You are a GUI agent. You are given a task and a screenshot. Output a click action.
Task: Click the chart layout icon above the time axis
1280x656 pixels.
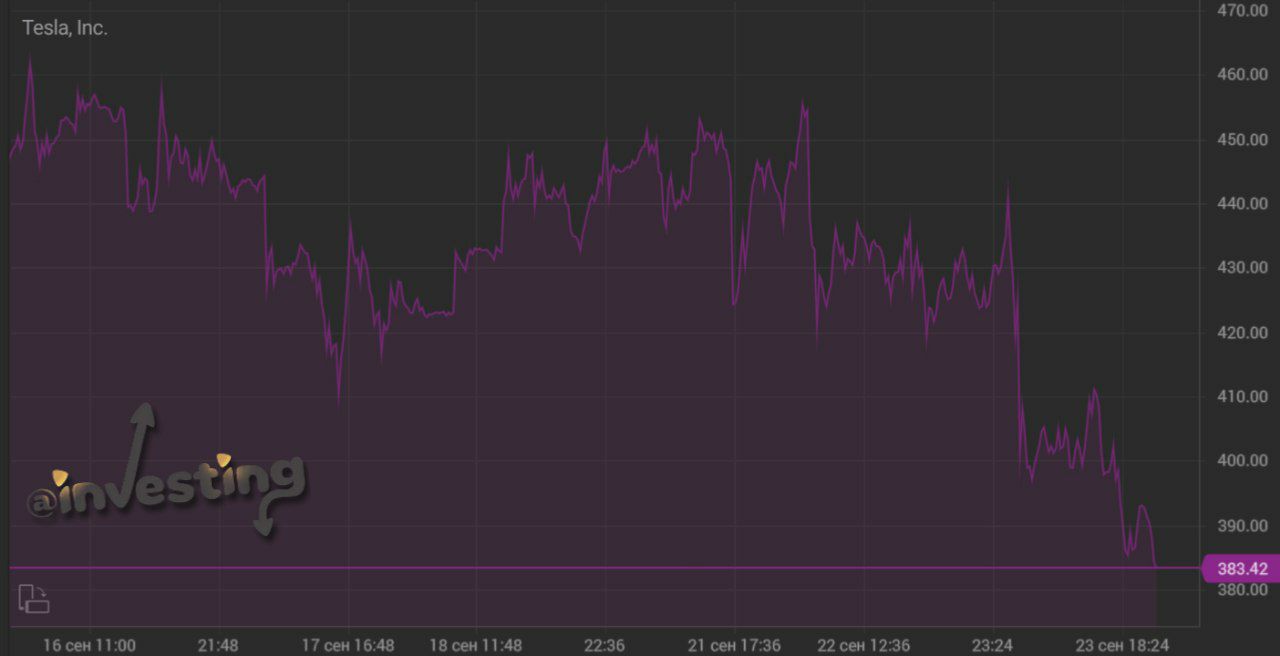coord(34,599)
